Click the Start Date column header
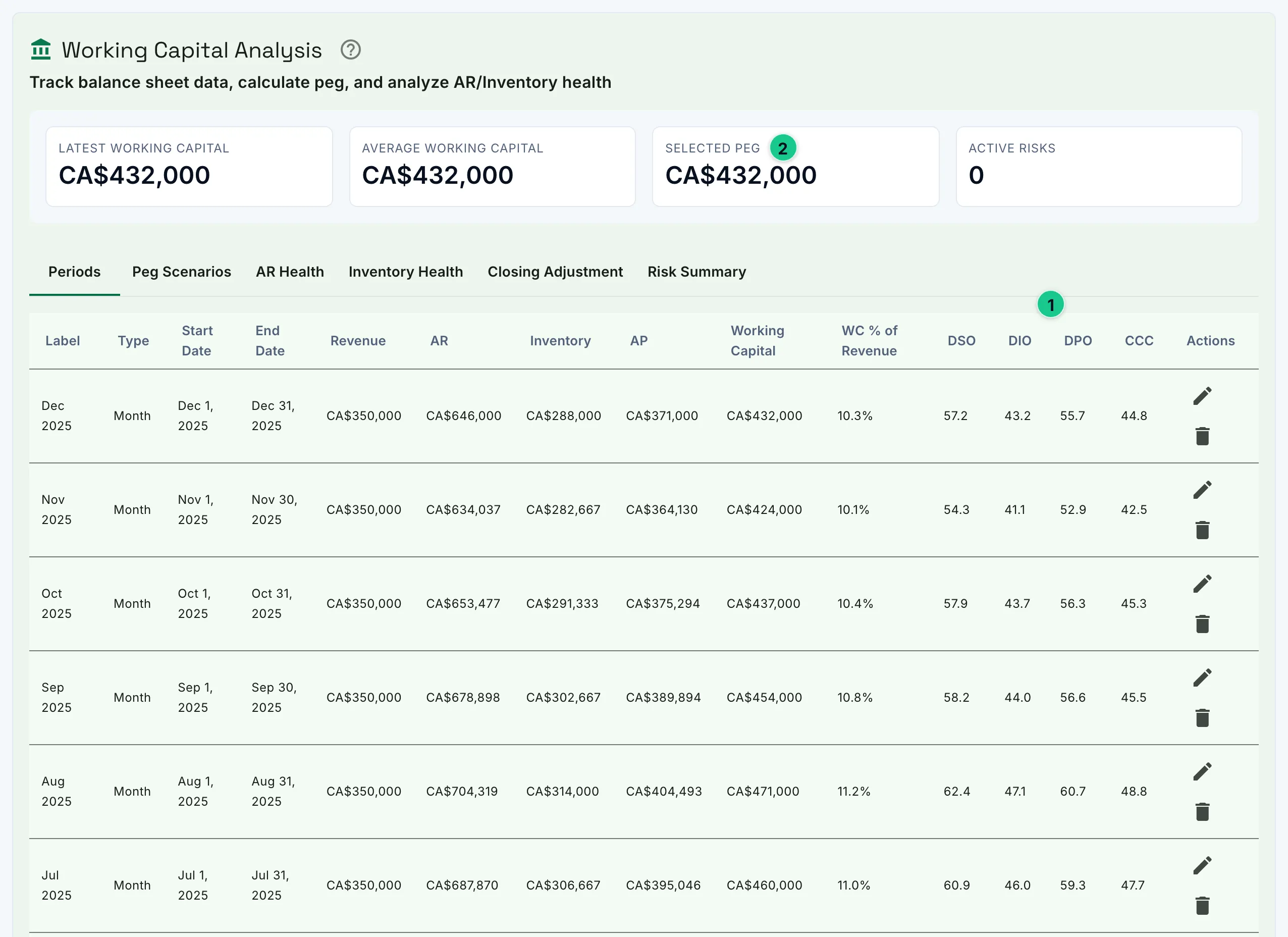 coord(197,341)
